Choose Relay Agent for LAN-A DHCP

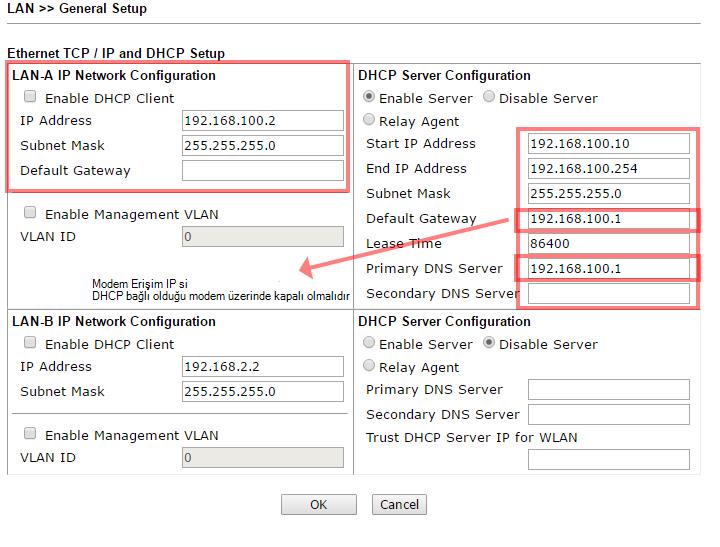pos(370,120)
